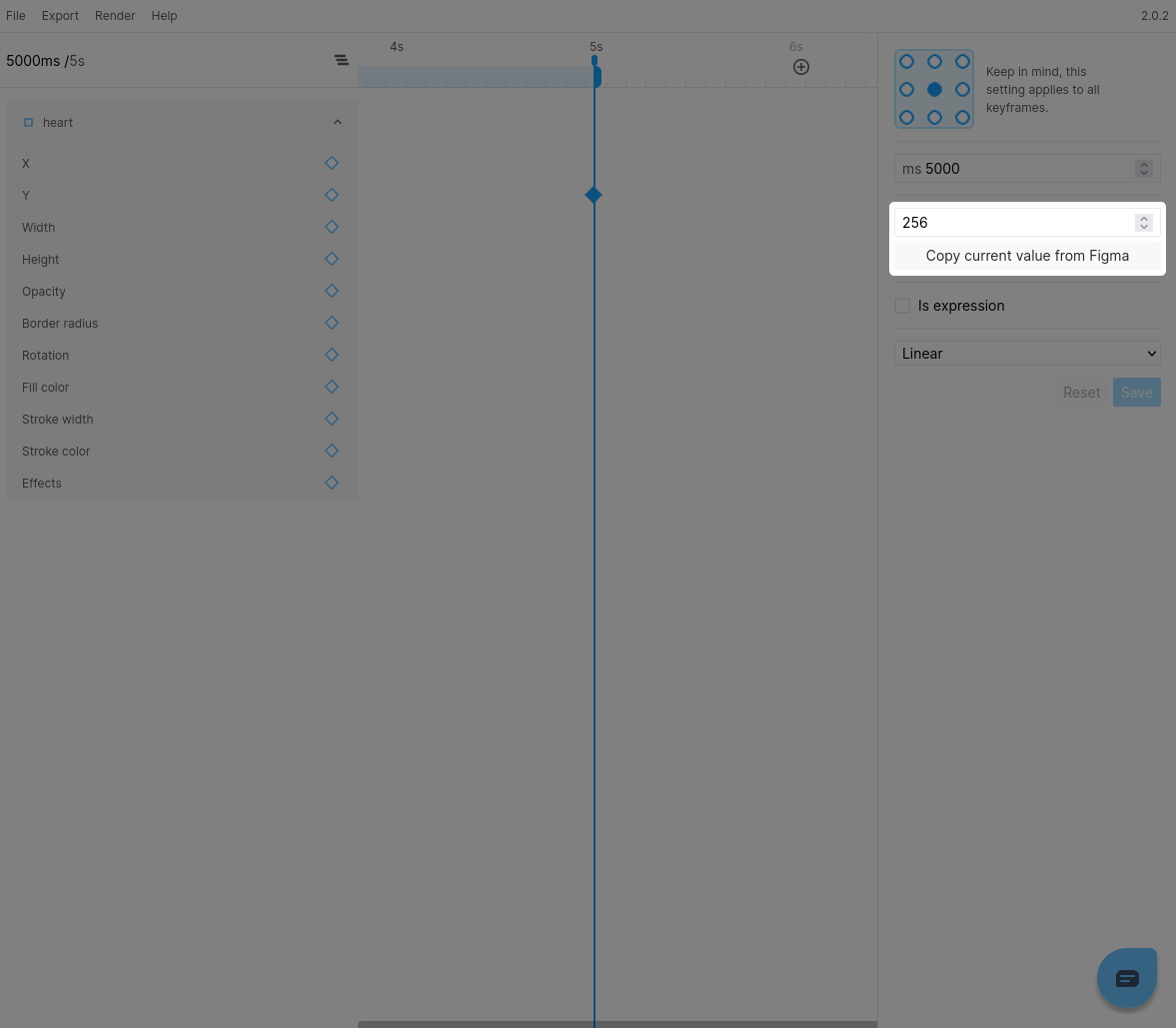1176x1028 pixels.
Task: Click the 256 value stepper arrows
Action: (1144, 223)
